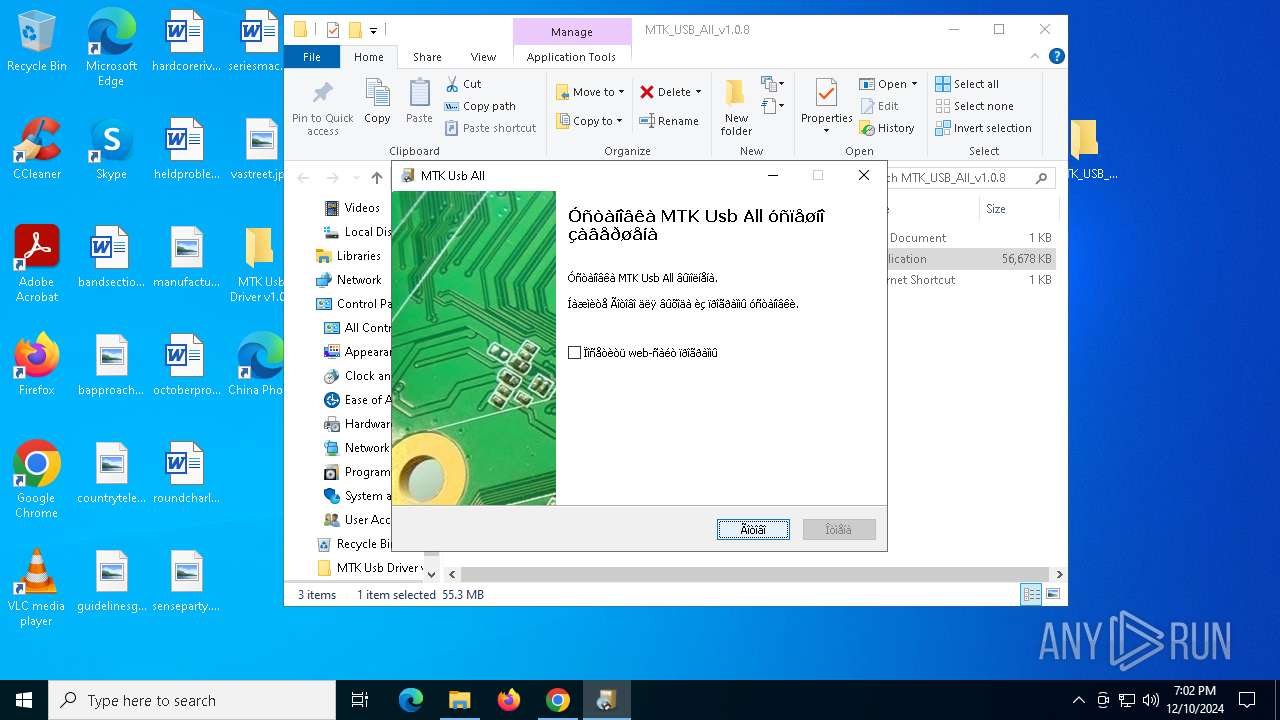The height and width of the screenshot is (720, 1280).
Task: Click the CCleaner desktop icon
Action: (x=37, y=149)
